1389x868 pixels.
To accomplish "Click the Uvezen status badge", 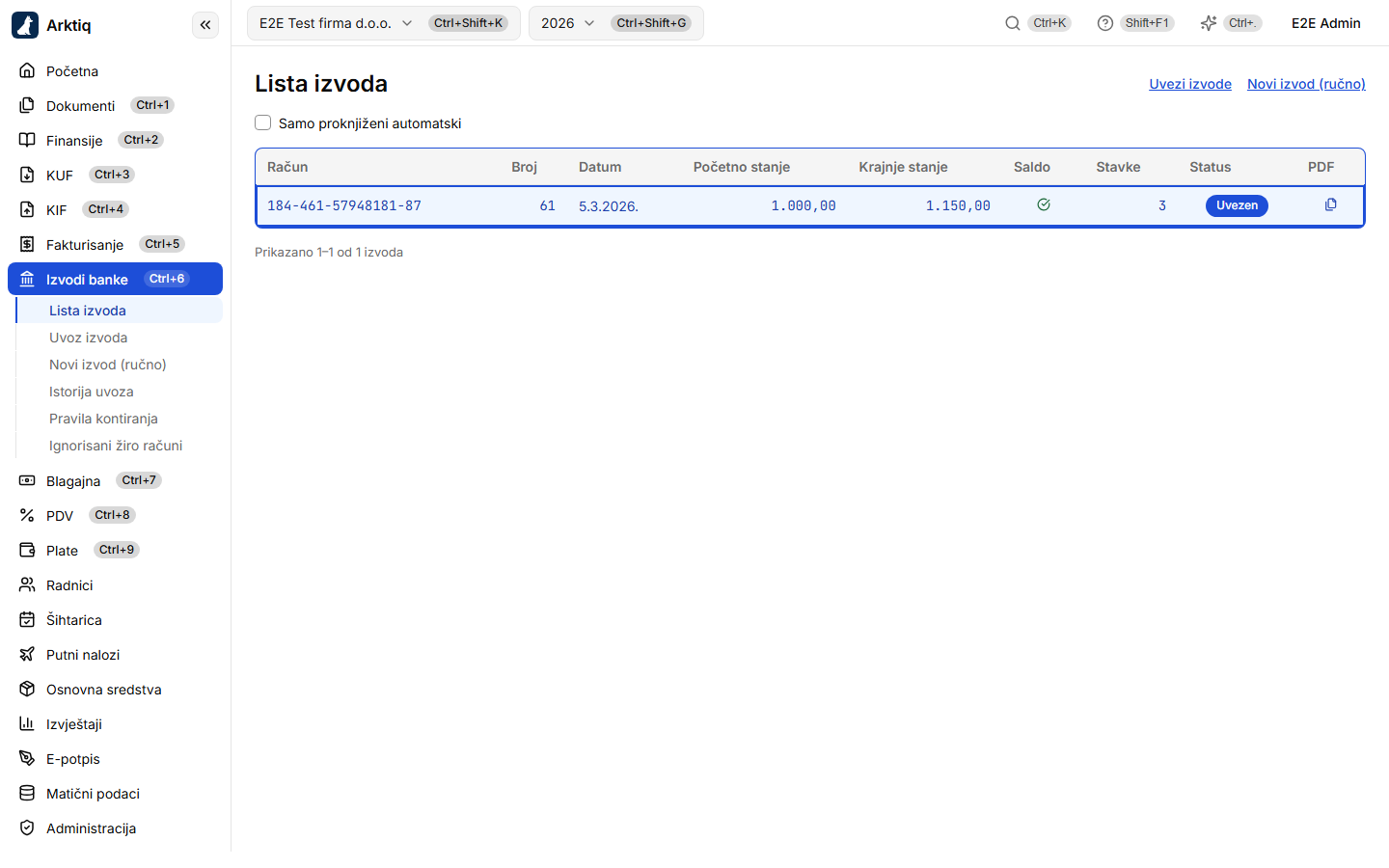I will coord(1237,205).
